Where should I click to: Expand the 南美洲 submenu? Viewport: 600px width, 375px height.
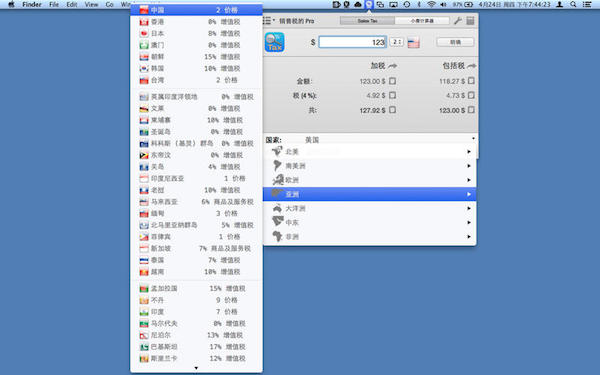tap(370, 166)
